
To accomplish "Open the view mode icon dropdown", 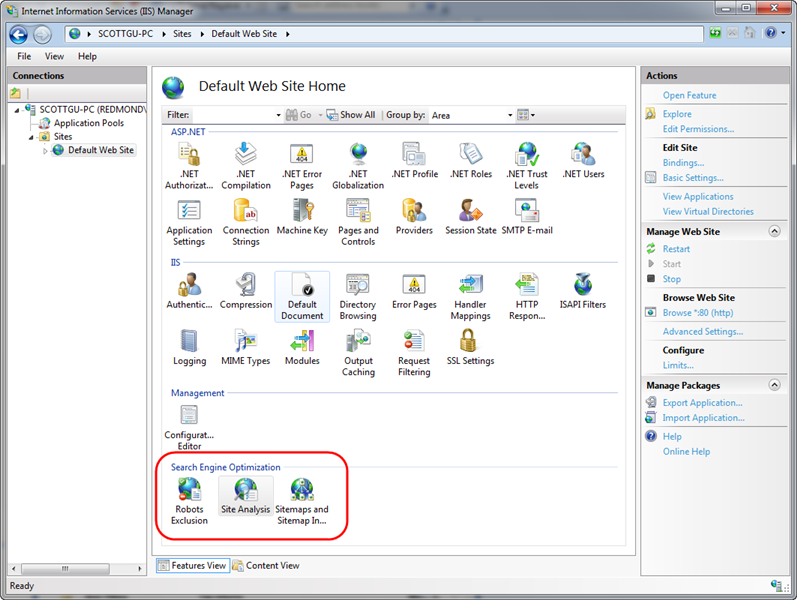I will [x=526, y=115].
